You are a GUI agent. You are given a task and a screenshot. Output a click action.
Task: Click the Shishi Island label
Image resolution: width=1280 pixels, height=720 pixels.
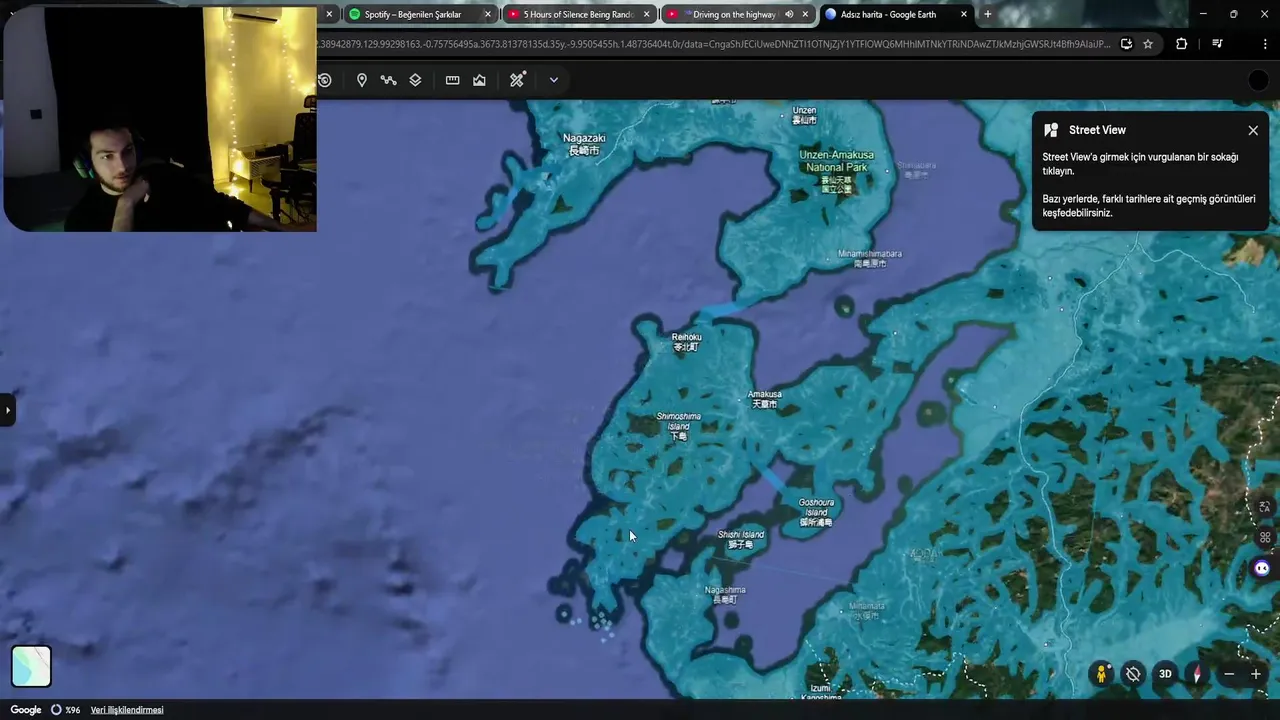741,539
